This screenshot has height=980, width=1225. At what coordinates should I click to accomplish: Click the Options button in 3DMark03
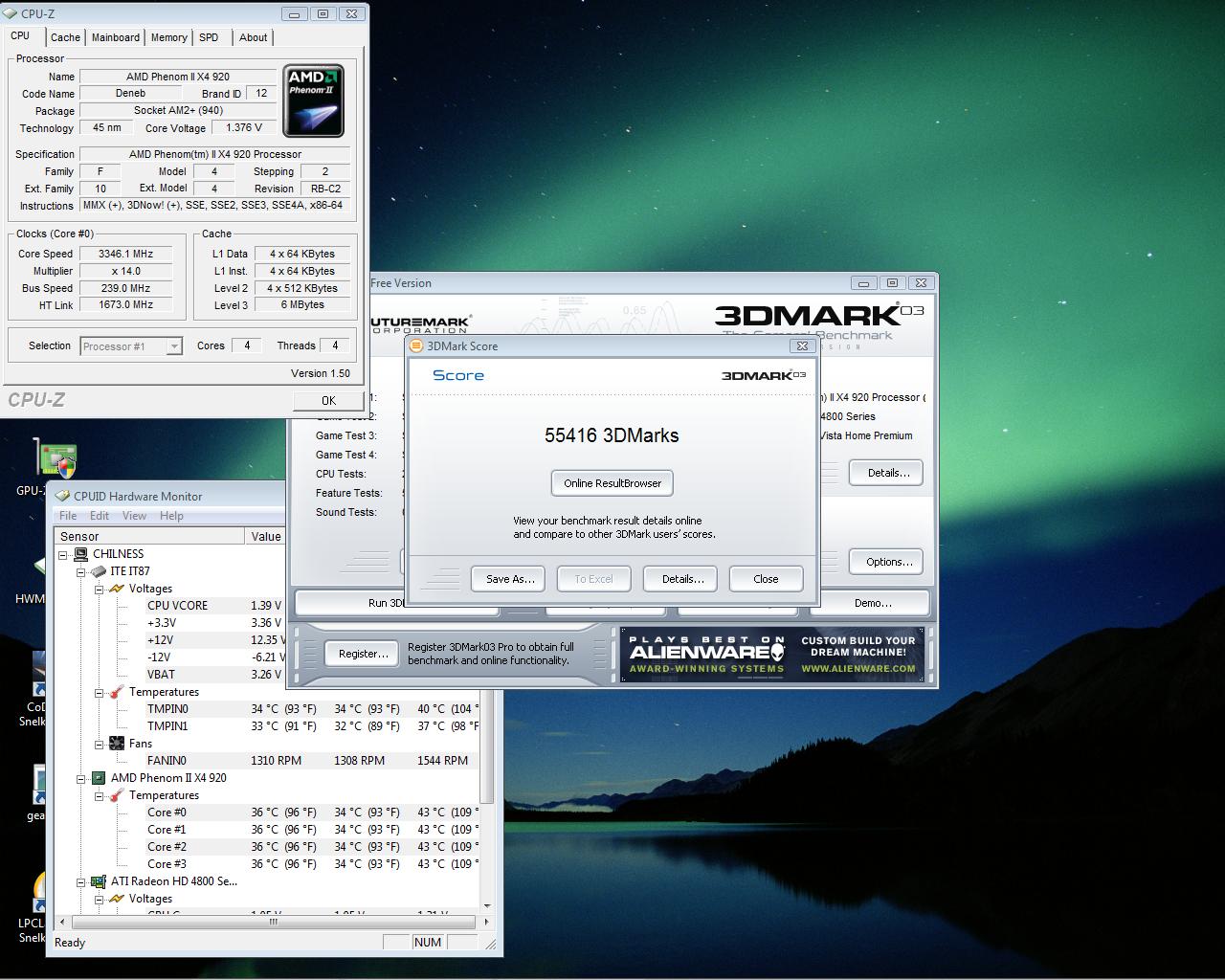(x=888, y=562)
